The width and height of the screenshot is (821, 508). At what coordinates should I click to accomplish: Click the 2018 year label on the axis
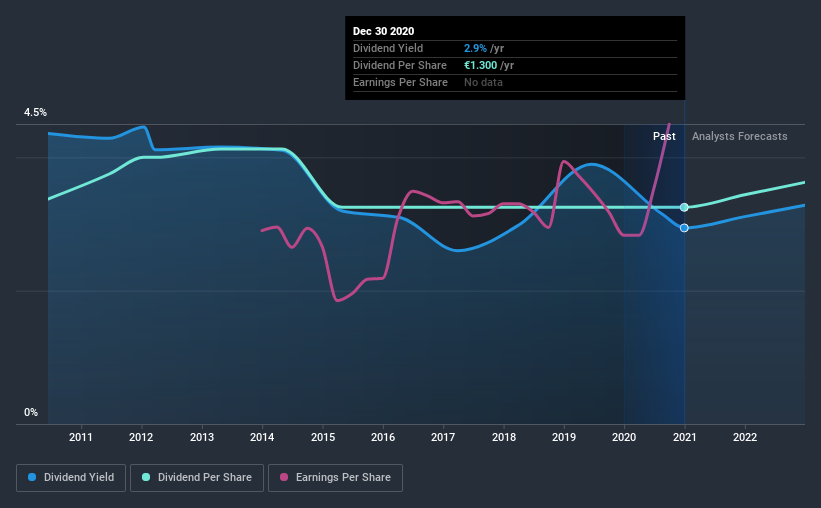[504, 437]
